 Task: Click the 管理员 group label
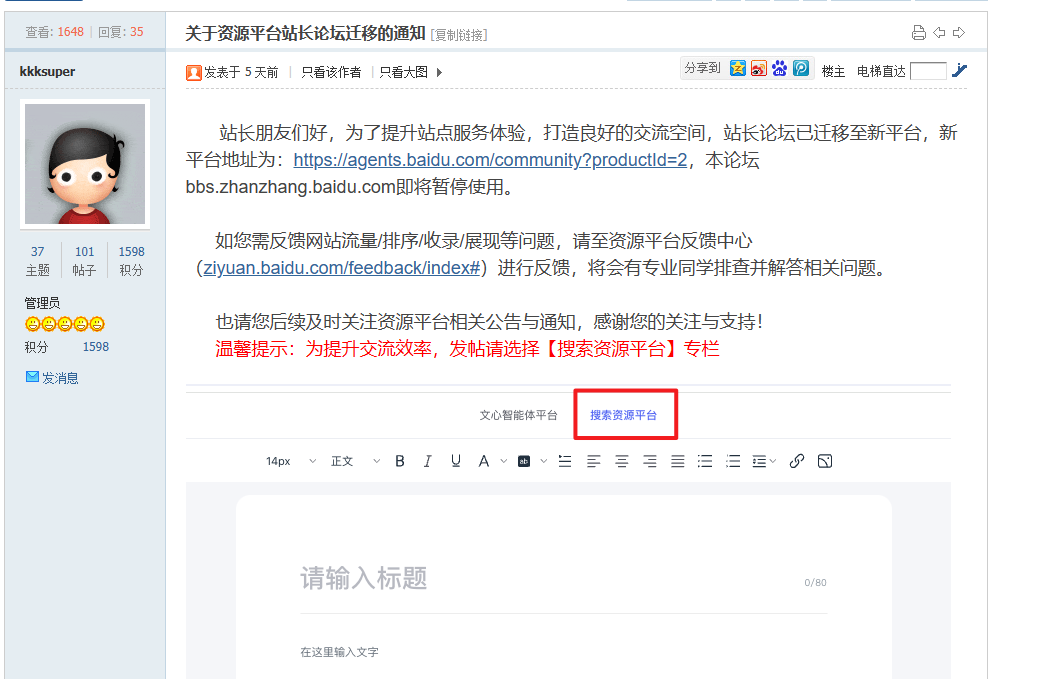(42, 303)
